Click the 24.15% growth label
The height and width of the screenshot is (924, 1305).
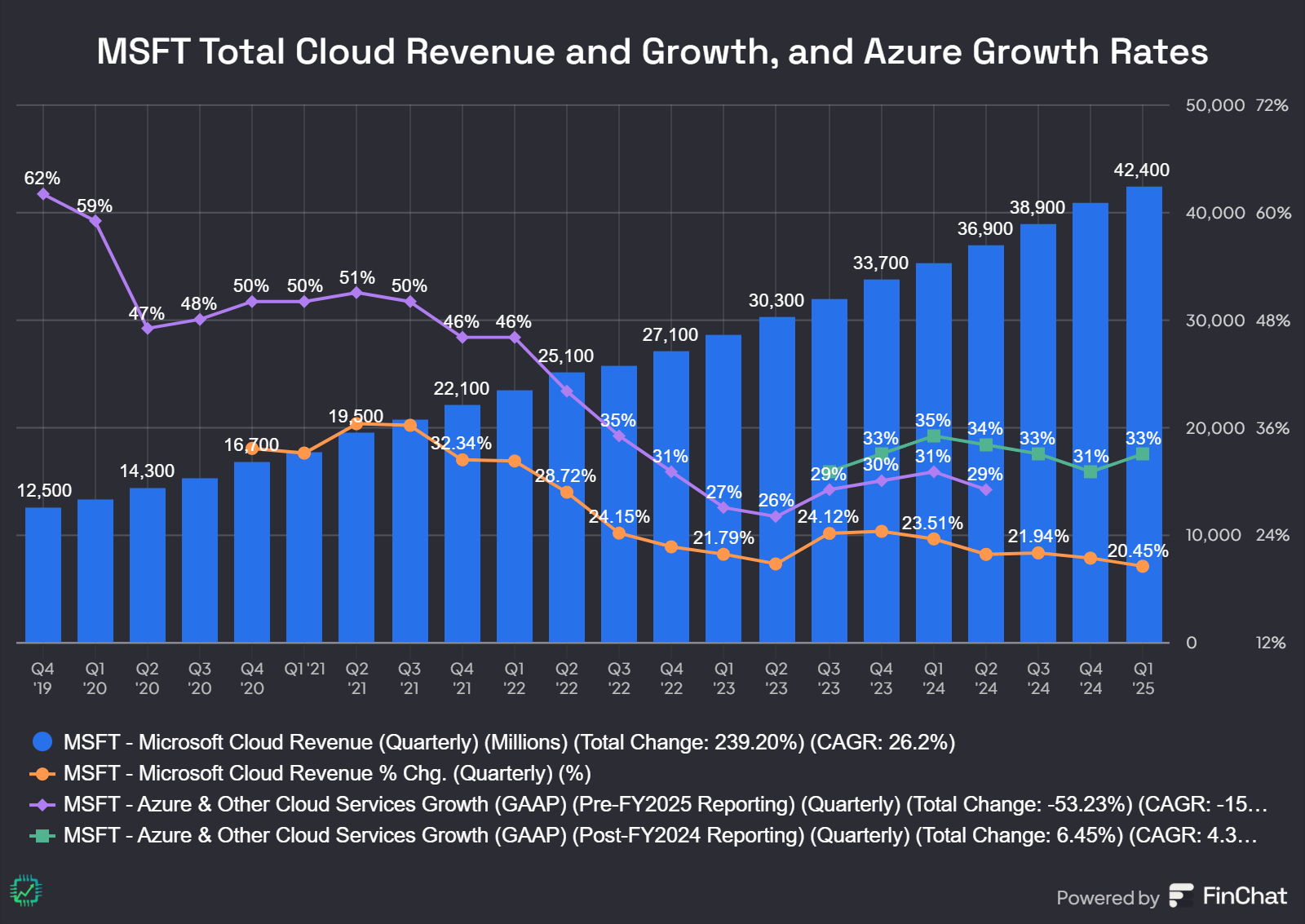[619, 516]
